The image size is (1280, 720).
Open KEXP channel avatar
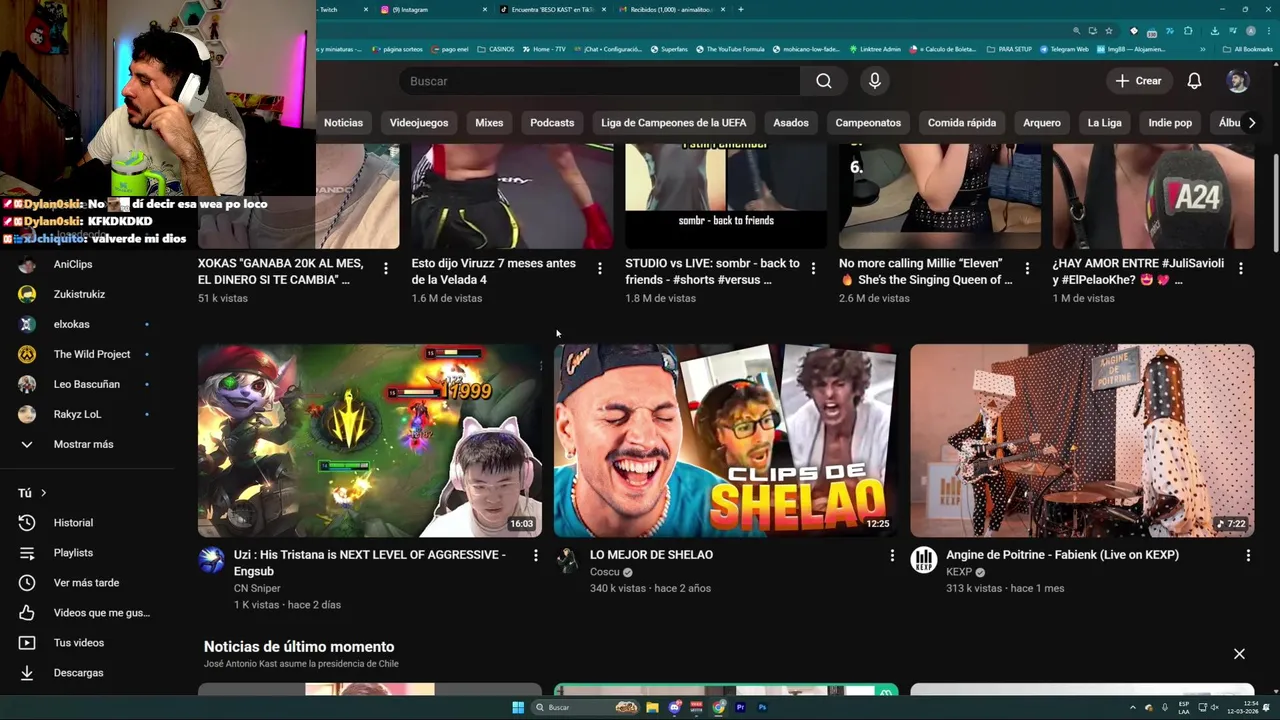tap(923, 560)
